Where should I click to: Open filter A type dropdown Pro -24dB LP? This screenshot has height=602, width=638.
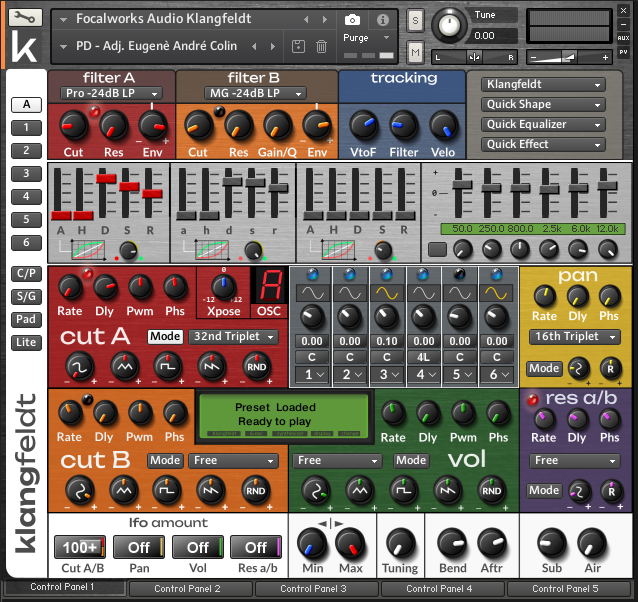111,93
